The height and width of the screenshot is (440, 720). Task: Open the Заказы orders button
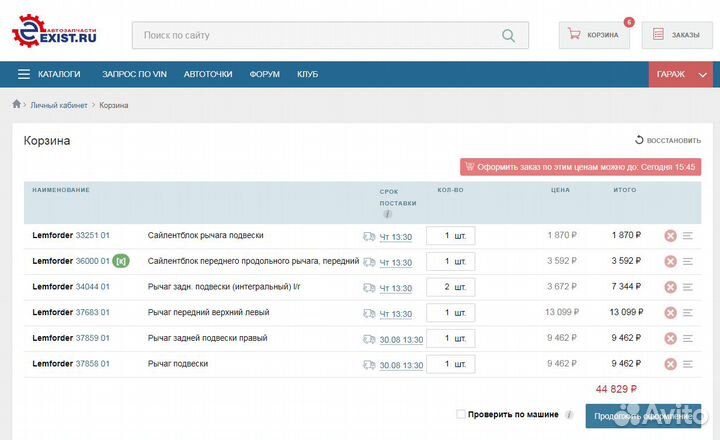(x=675, y=35)
